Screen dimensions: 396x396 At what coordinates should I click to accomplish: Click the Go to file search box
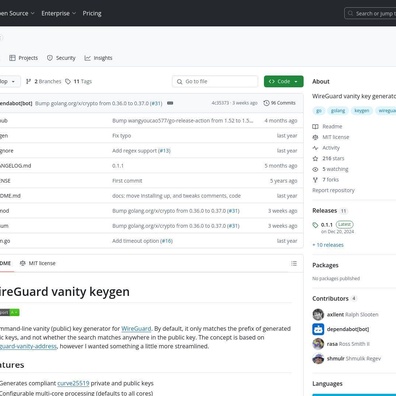215,81
